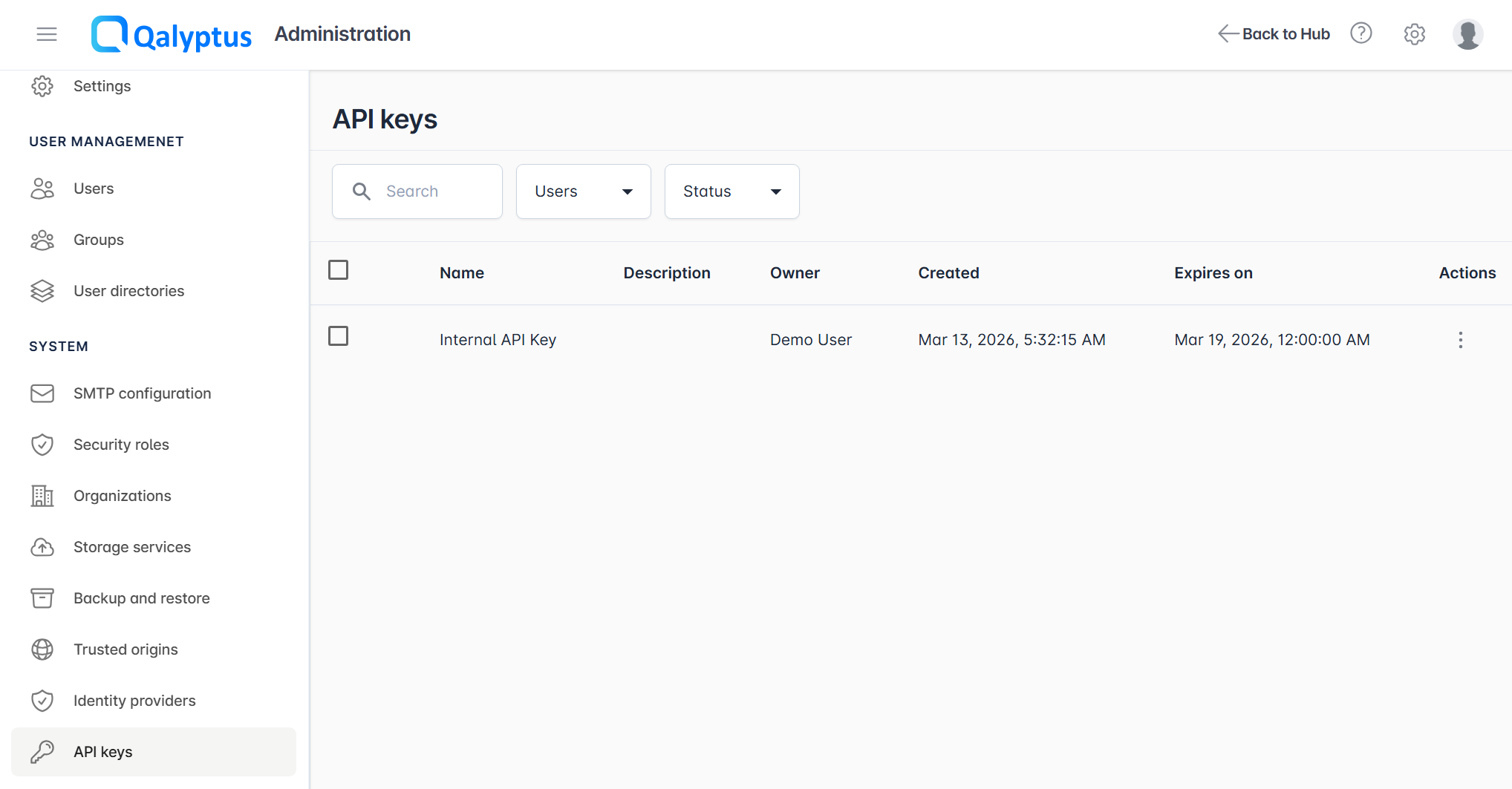Screen dimensions: 1512x789
Task: Click the help question mark icon
Action: coord(1361,33)
